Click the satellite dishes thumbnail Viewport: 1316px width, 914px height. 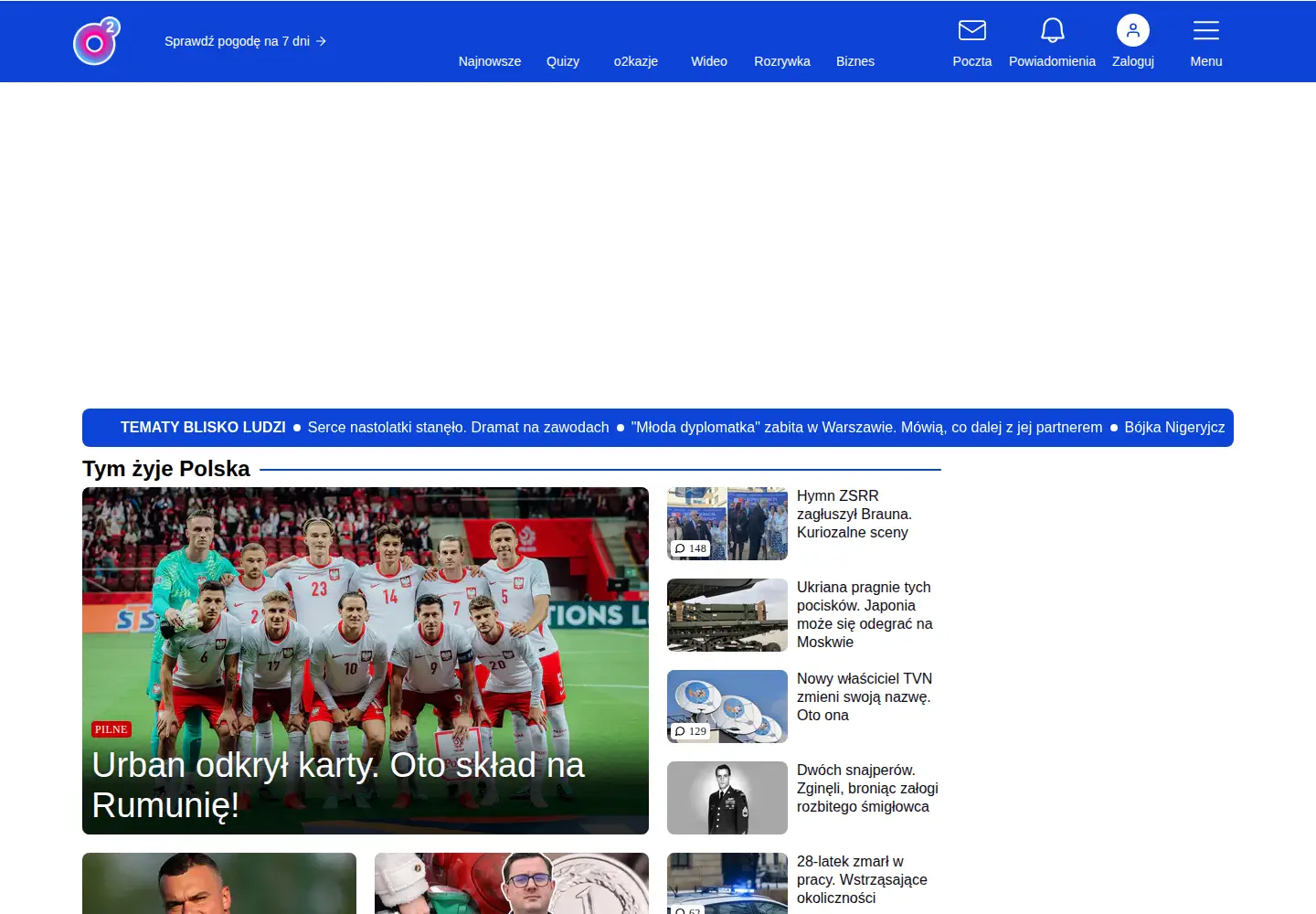(727, 707)
